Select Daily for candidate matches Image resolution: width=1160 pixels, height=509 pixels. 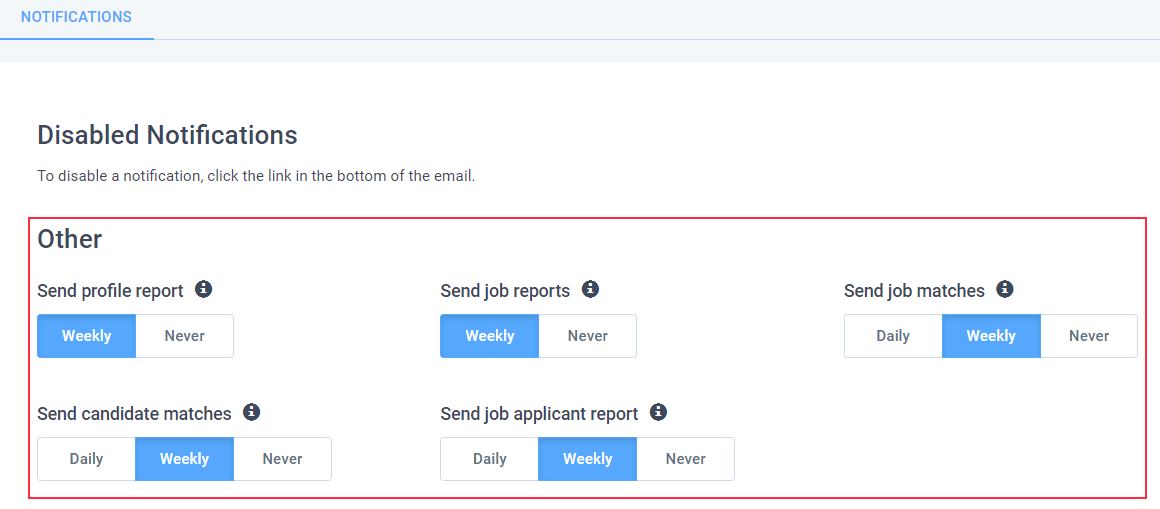click(87, 459)
